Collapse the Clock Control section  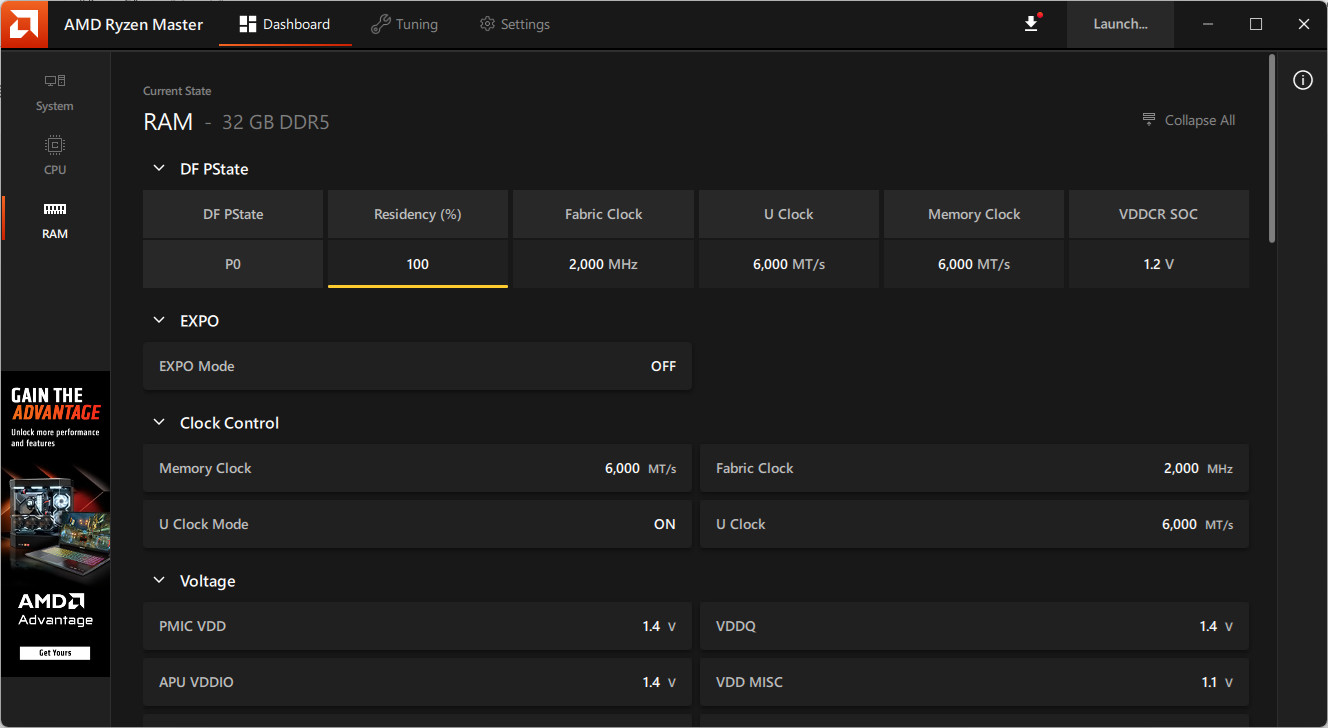(x=159, y=423)
